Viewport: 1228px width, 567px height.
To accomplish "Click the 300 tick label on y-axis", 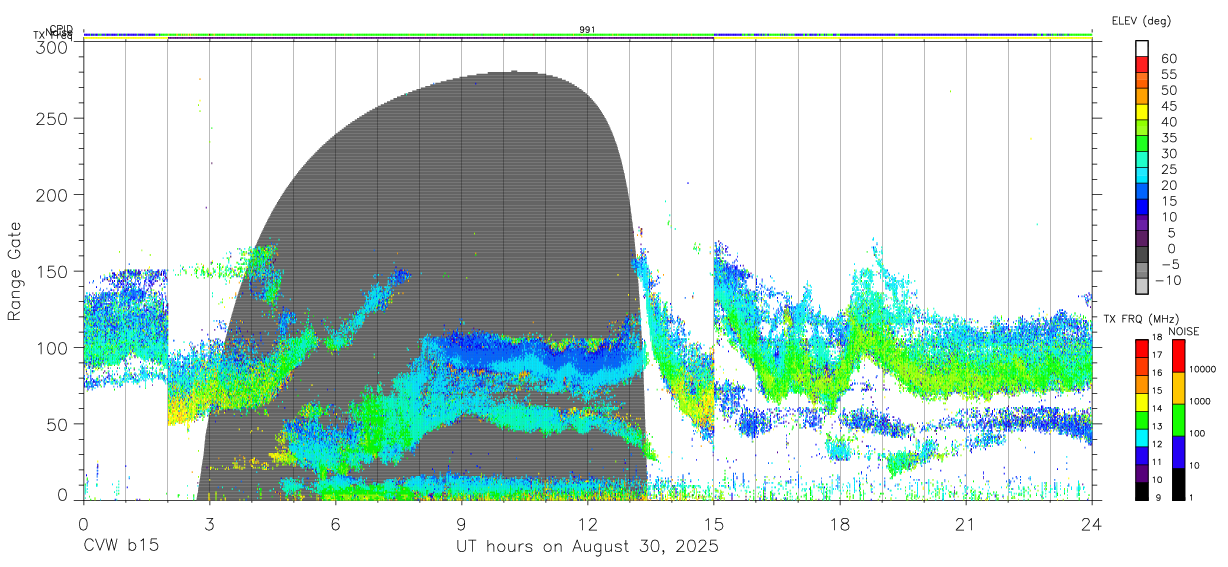I will click(50, 47).
